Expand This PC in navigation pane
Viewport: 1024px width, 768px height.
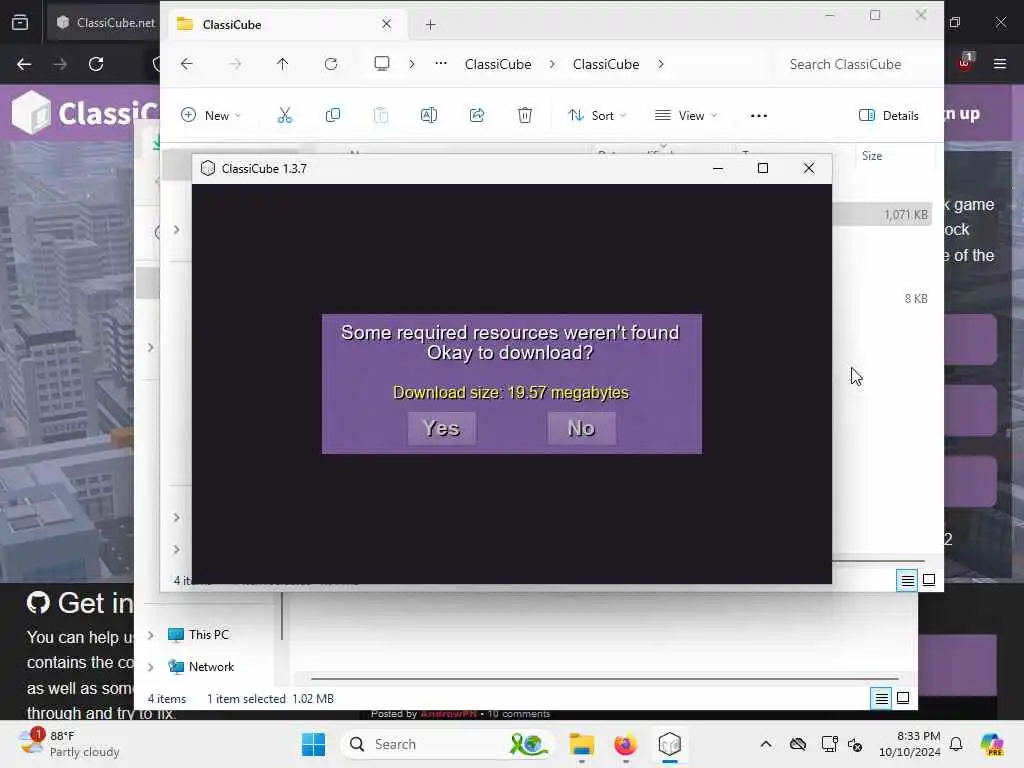pos(151,635)
